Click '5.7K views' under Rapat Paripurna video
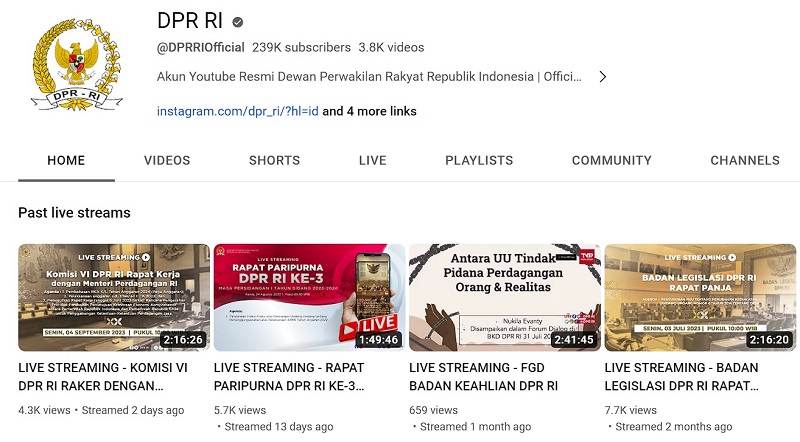This screenshot has width=800, height=442. 240,410
